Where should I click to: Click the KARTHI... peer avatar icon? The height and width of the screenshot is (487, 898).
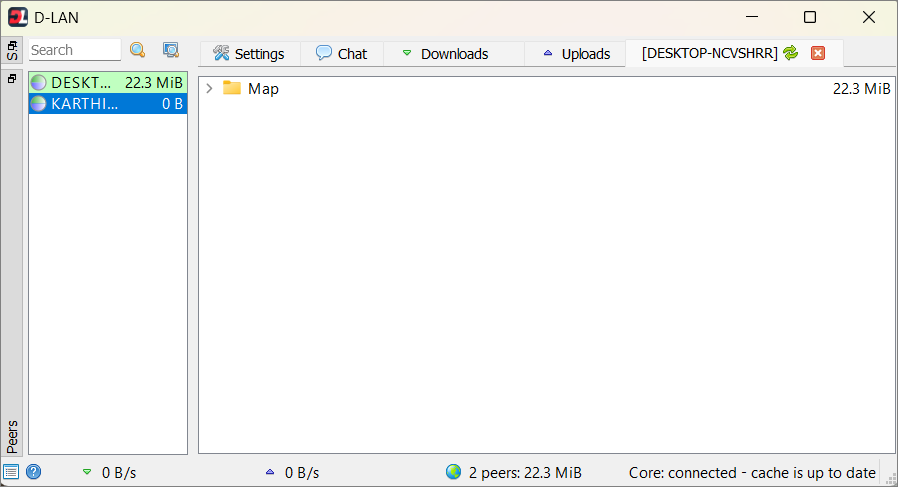coord(38,103)
